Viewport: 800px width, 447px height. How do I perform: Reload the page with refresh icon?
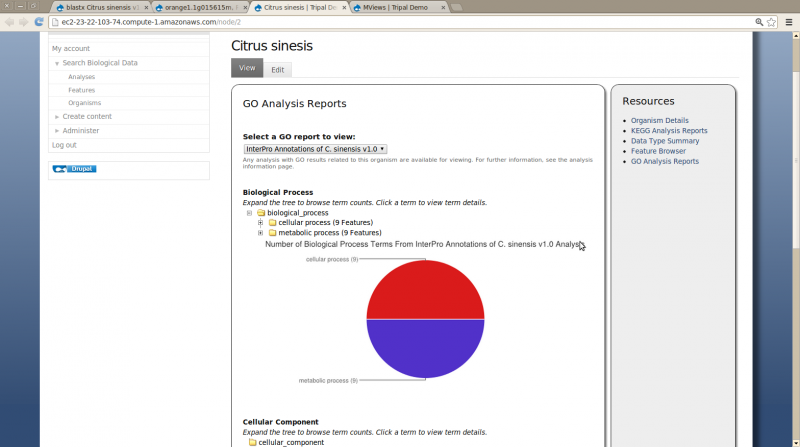click(x=39, y=22)
